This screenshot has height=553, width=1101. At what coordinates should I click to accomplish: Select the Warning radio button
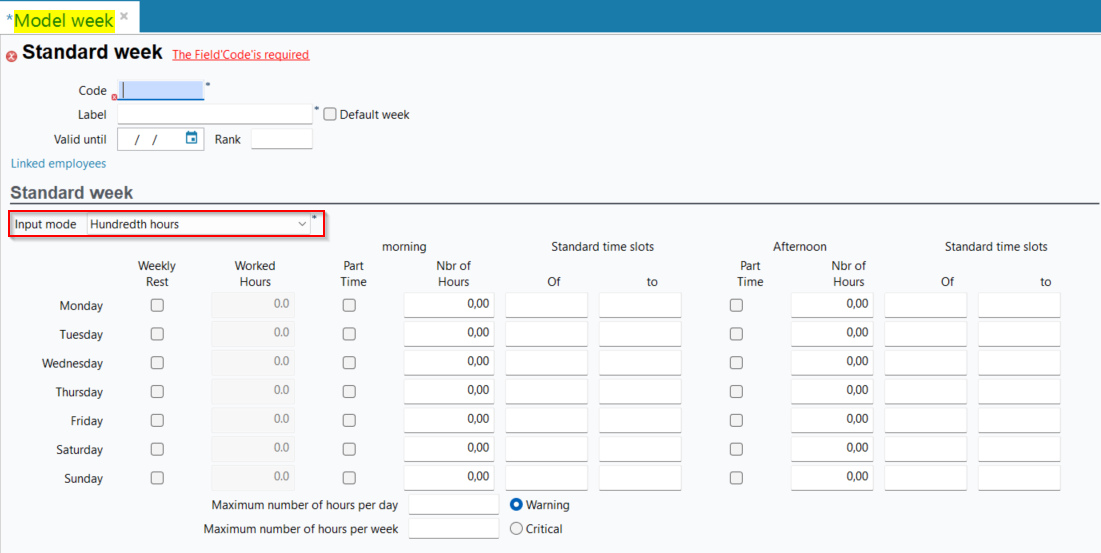516,505
